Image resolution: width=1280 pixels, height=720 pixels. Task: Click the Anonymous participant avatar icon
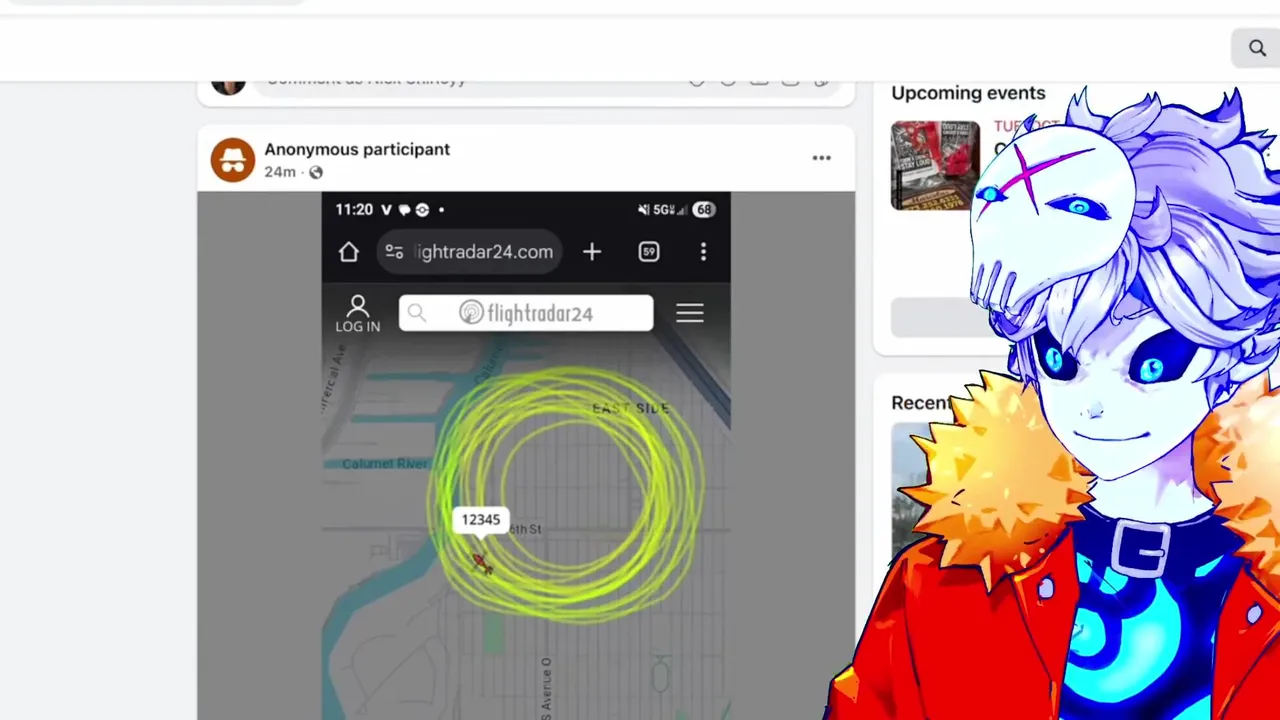[233, 160]
